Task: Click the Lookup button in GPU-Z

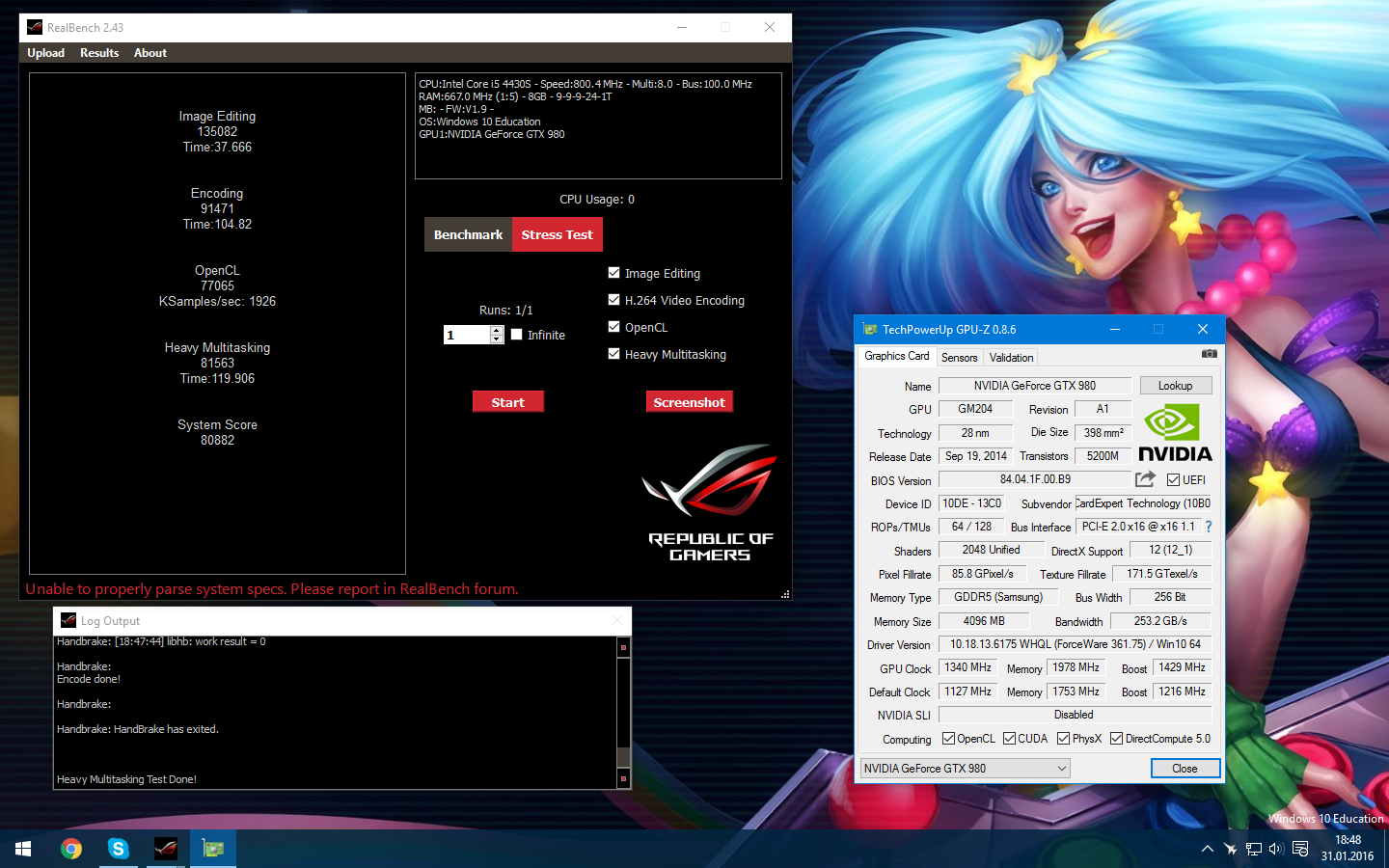Action: pos(1175,386)
